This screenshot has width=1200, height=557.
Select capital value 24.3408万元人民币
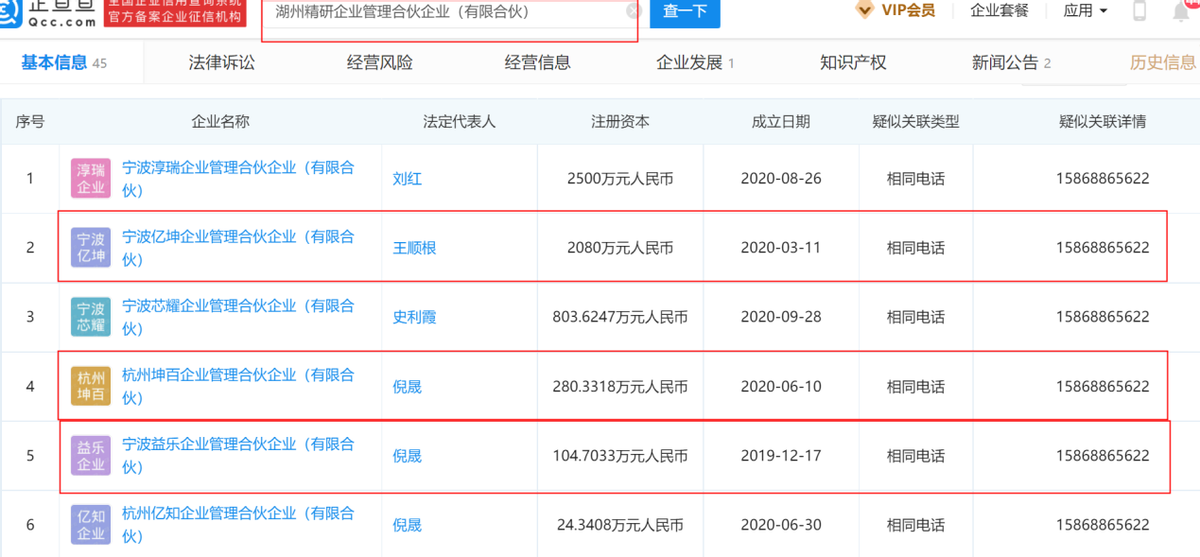[x=620, y=524]
